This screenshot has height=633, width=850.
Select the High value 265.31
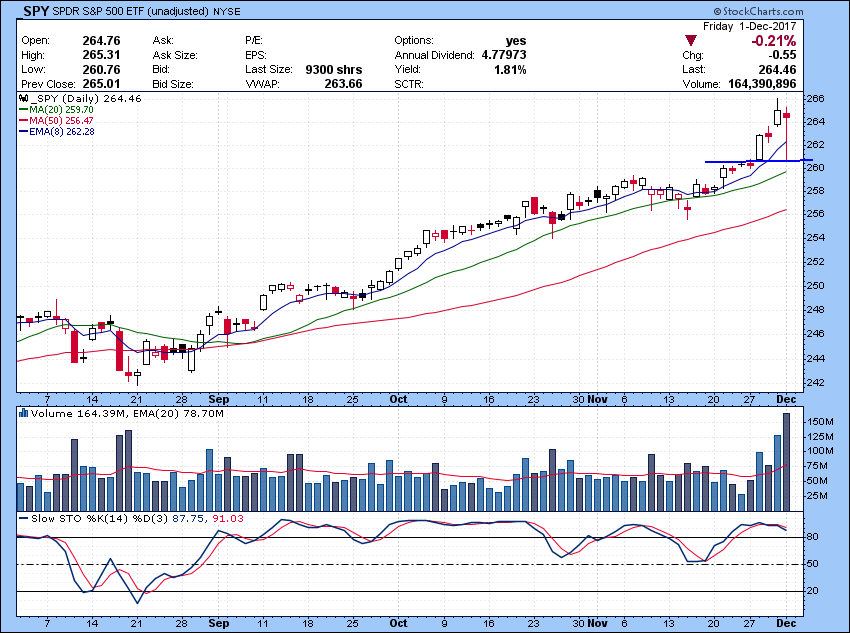pos(101,55)
